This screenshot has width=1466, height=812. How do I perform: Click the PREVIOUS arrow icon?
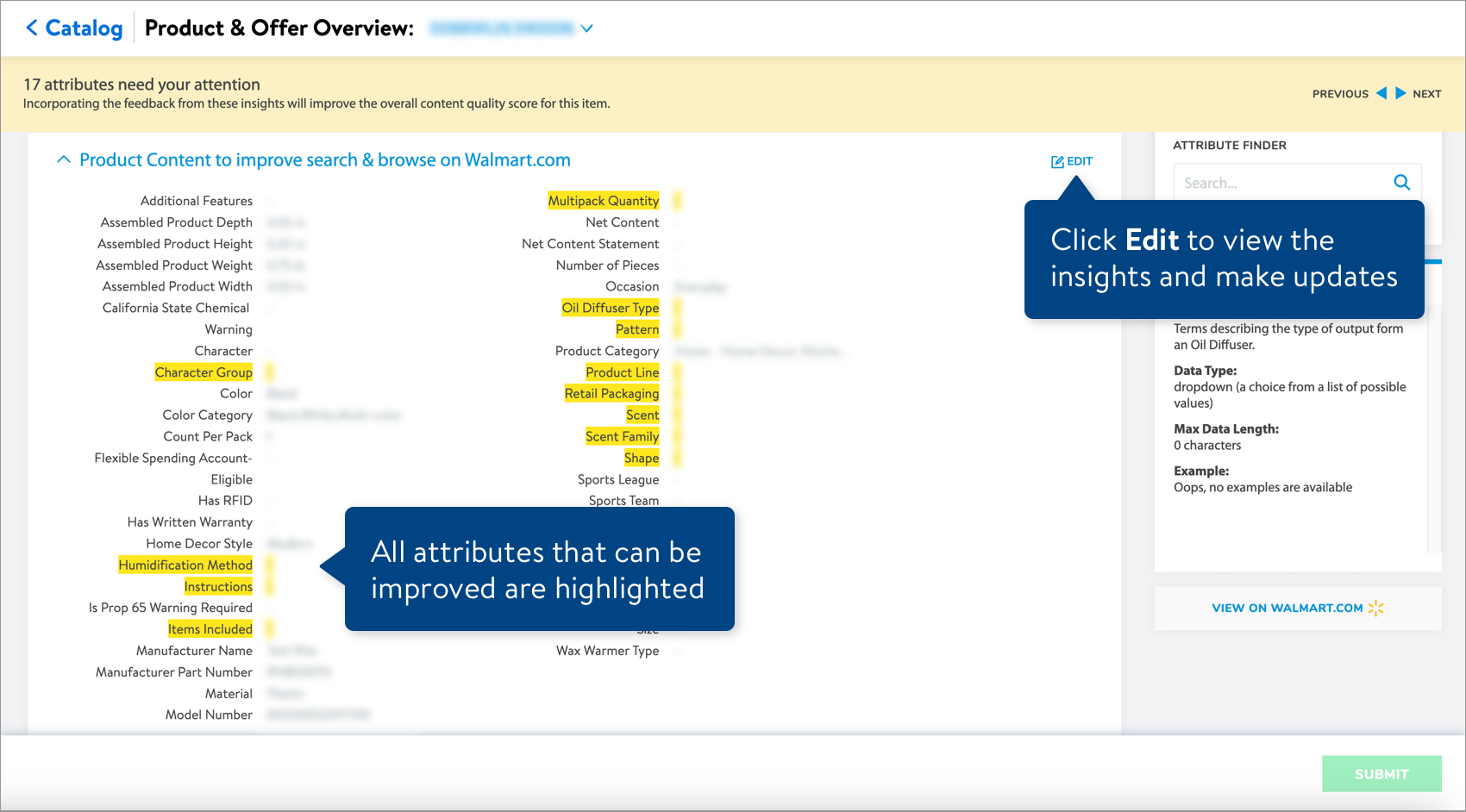(x=1381, y=93)
